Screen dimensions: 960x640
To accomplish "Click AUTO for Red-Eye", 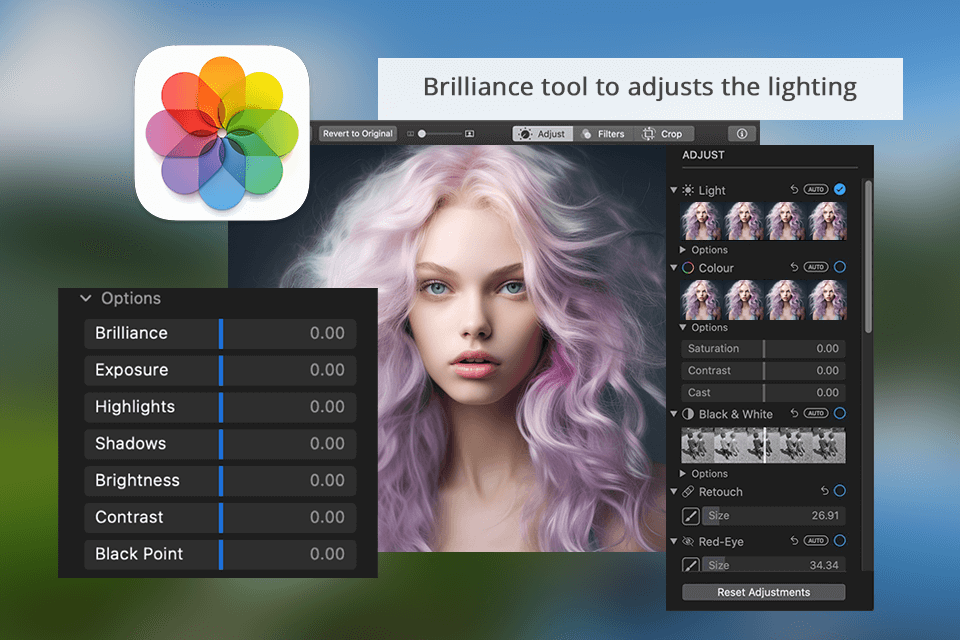I will click(x=816, y=541).
